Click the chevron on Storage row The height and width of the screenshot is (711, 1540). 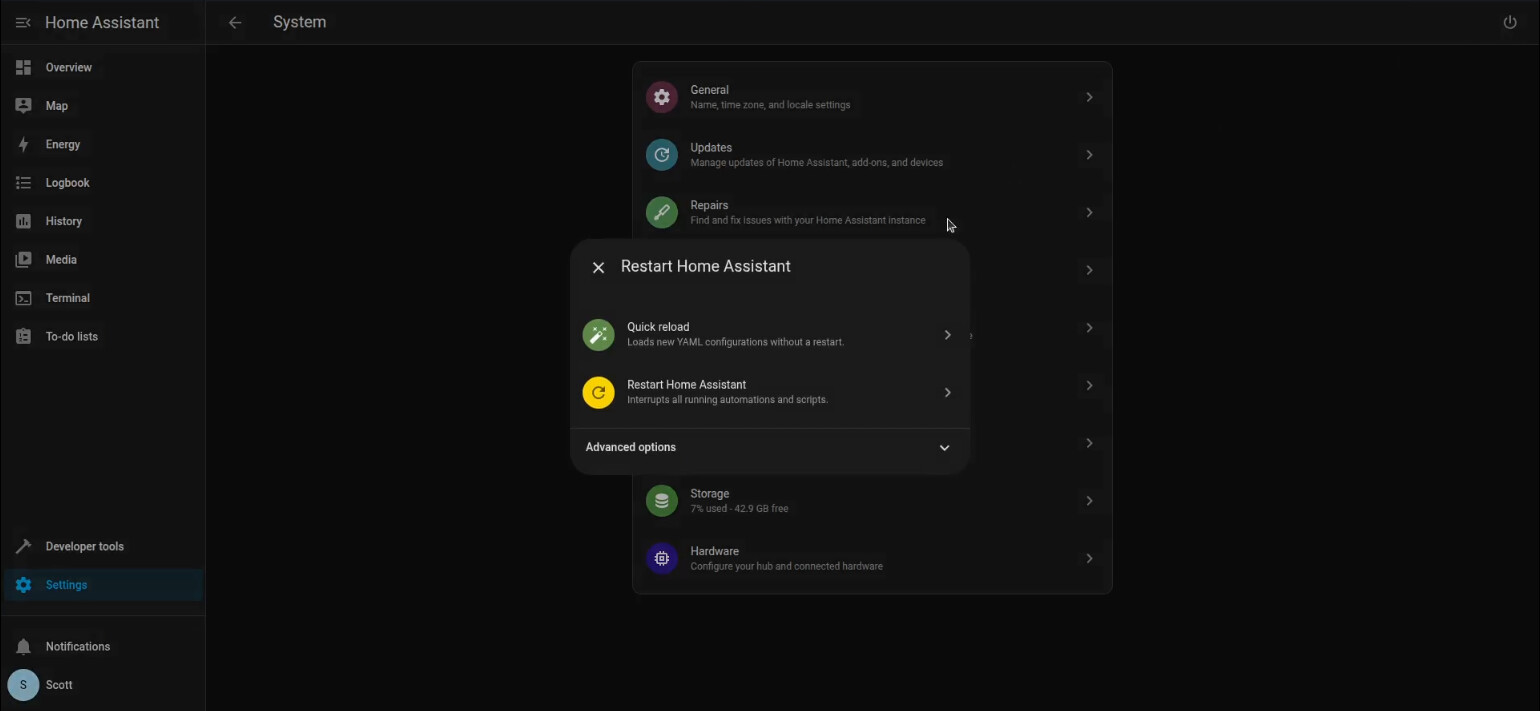pos(1089,501)
